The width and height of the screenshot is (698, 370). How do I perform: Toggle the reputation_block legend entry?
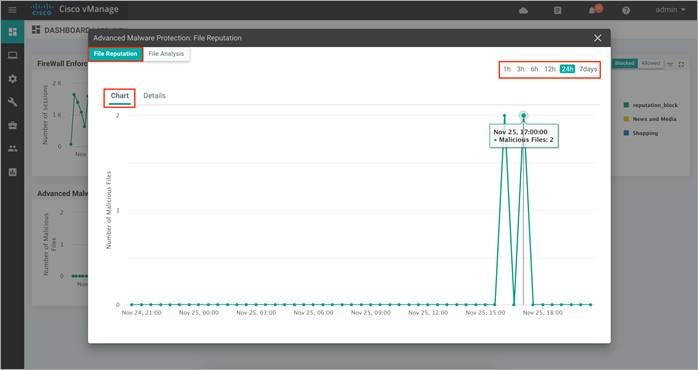(x=651, y=105)
